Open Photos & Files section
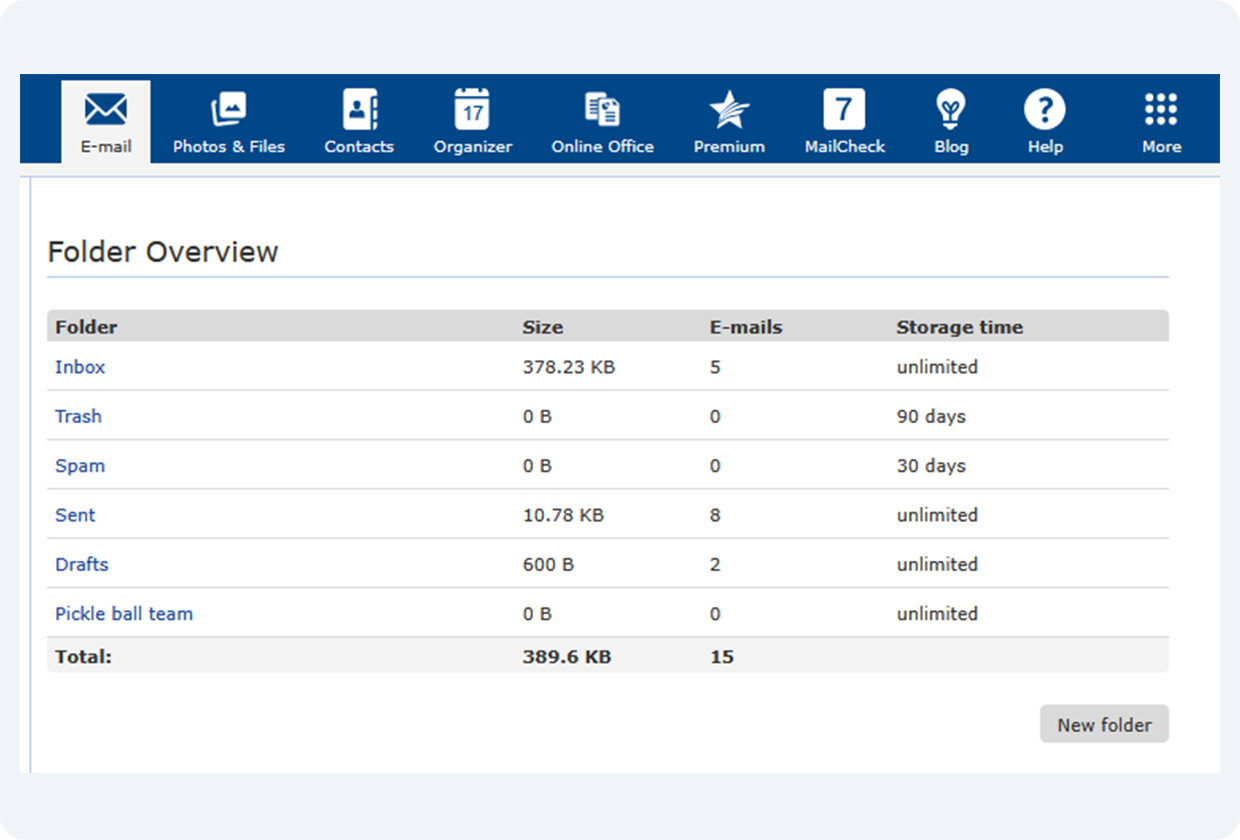1240x840 pixels. [229, 110]
